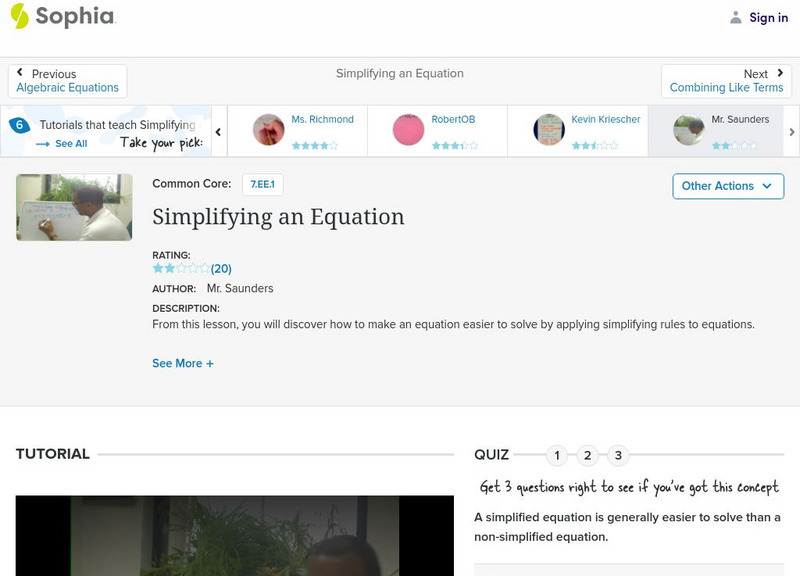Go to the previous lesson Algebraic Equations
This screenshot has width=800, height=576.
pos(69,87)
